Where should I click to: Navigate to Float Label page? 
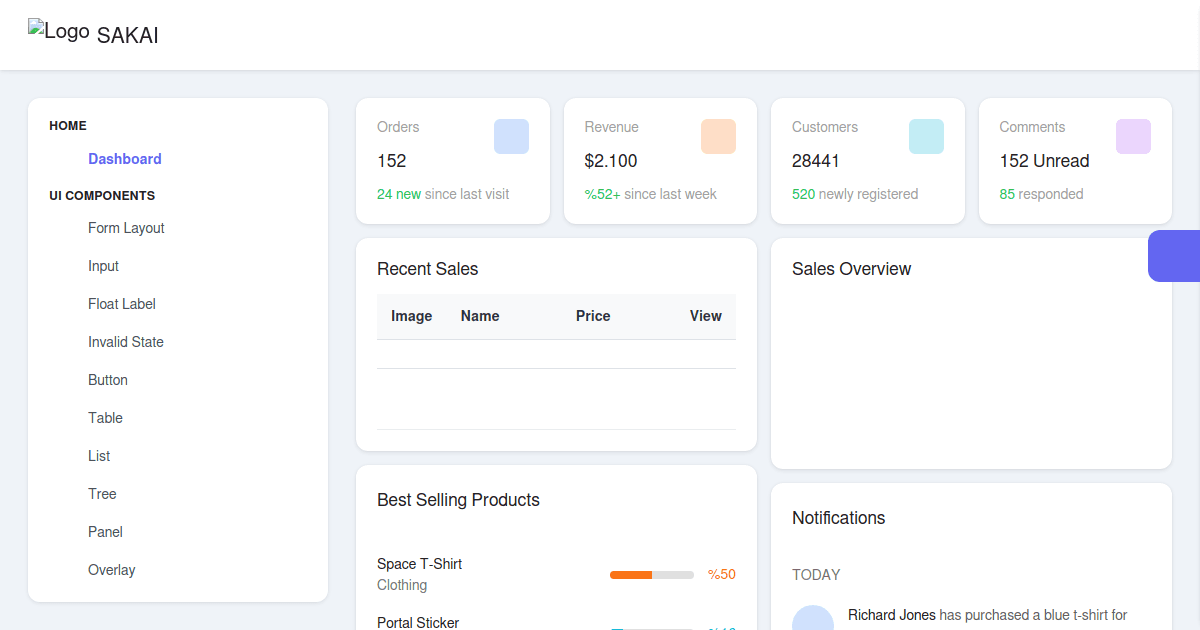click(122, 304)
